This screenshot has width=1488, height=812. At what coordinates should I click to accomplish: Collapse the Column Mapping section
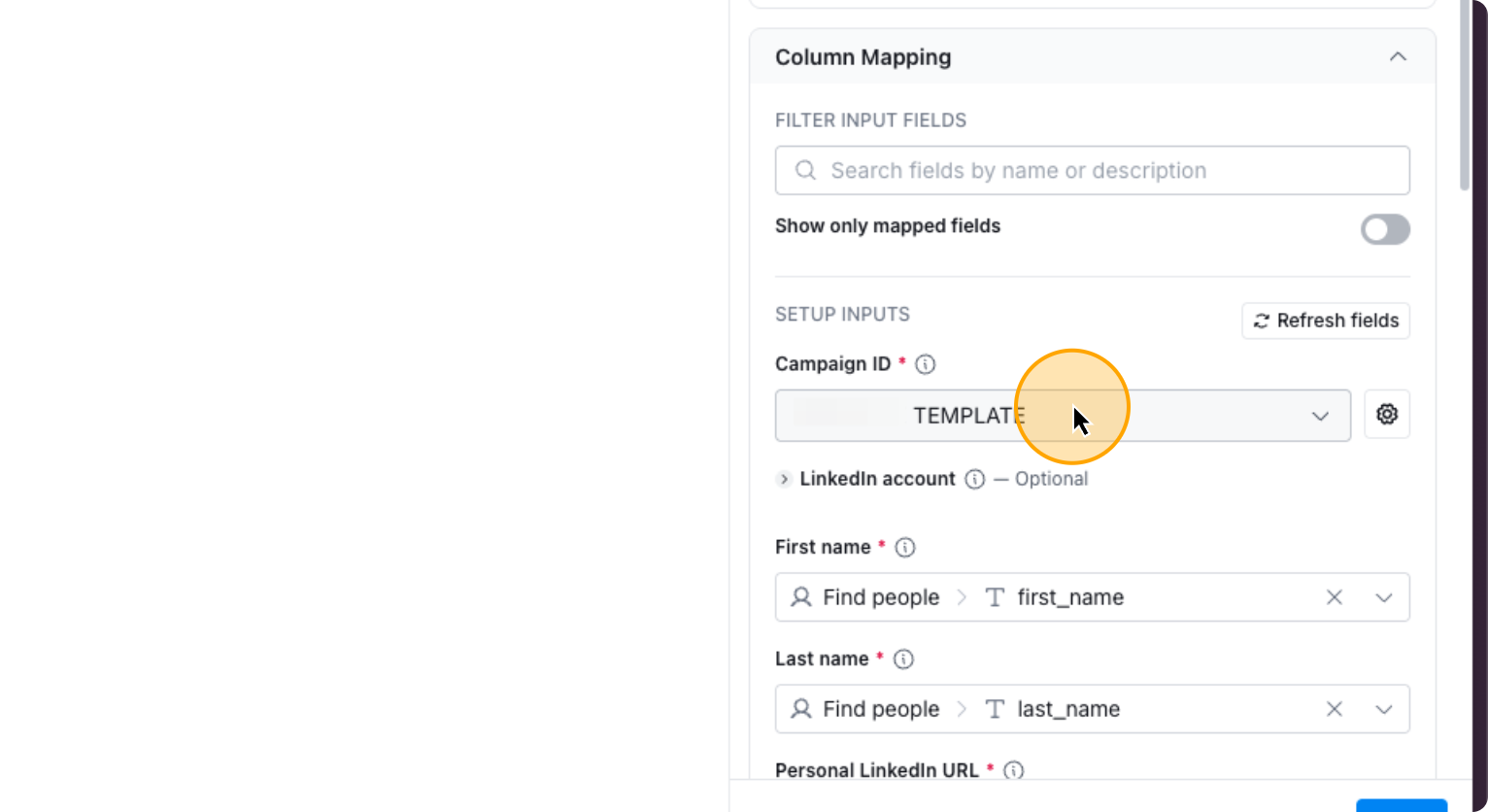(x=1398, y=56)
